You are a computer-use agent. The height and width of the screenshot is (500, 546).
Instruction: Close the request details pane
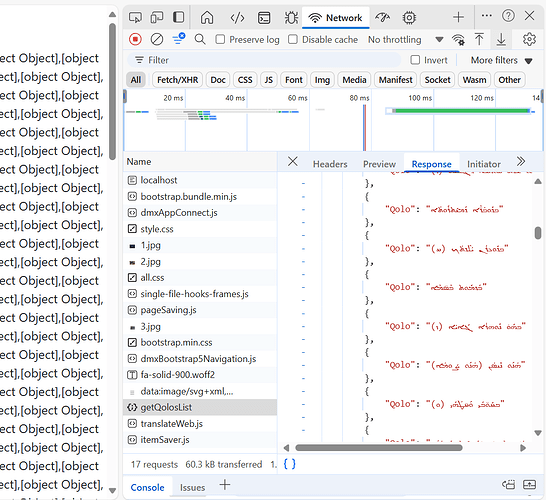[293, 162]
